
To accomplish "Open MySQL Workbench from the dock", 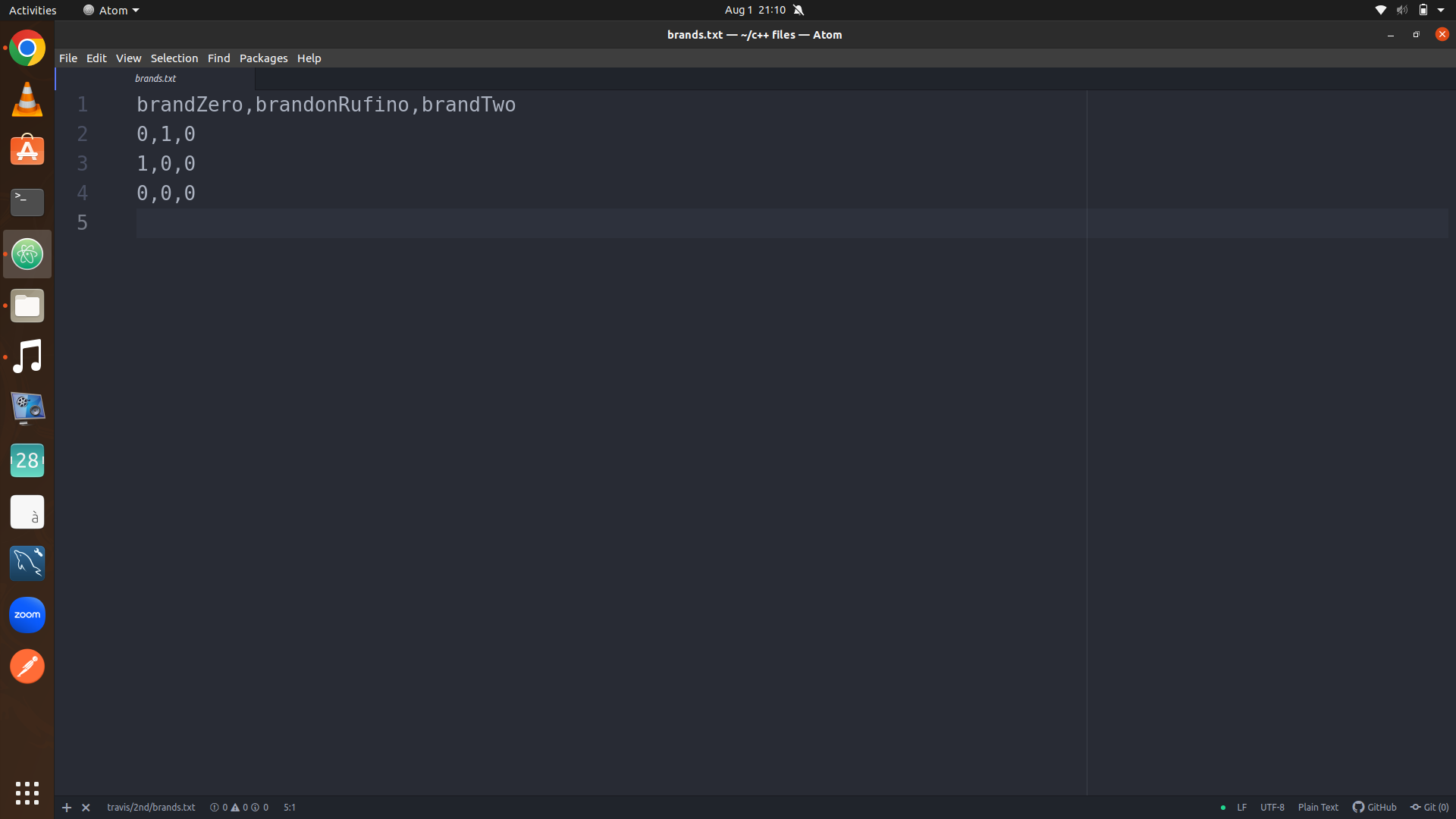I will coord(27,563).
